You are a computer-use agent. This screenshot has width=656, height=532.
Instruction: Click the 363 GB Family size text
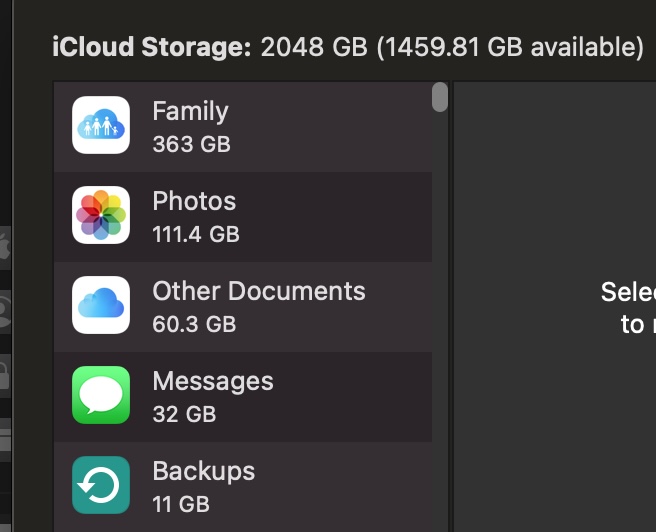click(x=192, y=144)
